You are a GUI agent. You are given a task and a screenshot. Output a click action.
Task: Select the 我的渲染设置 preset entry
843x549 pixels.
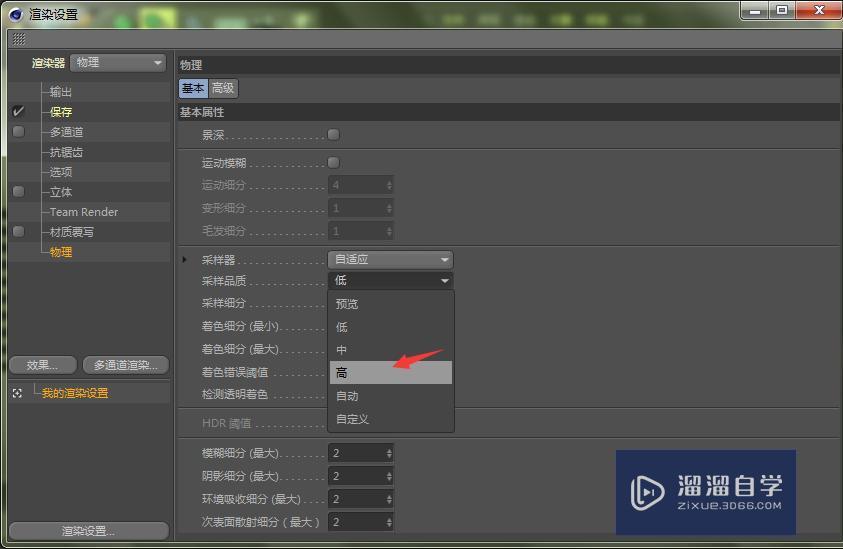coord(75,393)
